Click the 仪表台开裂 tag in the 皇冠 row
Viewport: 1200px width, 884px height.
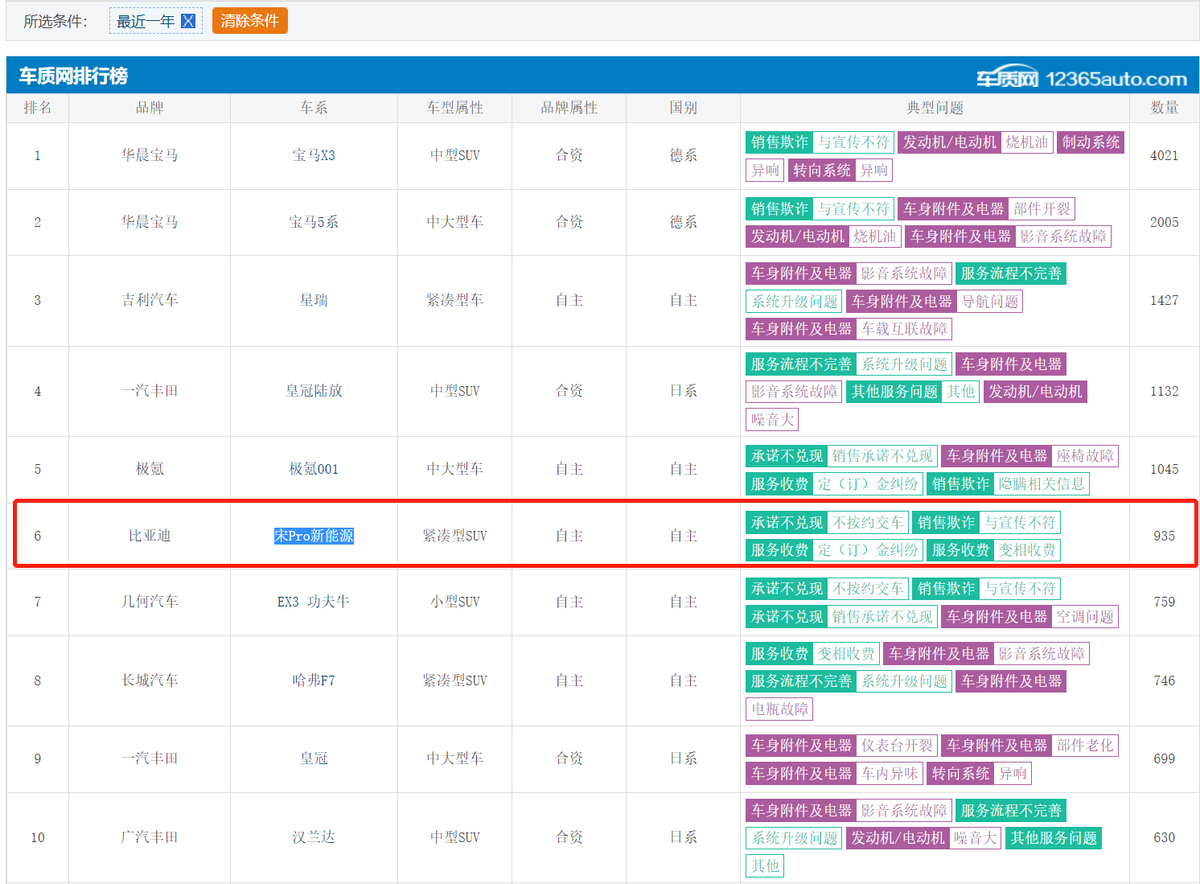(897, 746)
